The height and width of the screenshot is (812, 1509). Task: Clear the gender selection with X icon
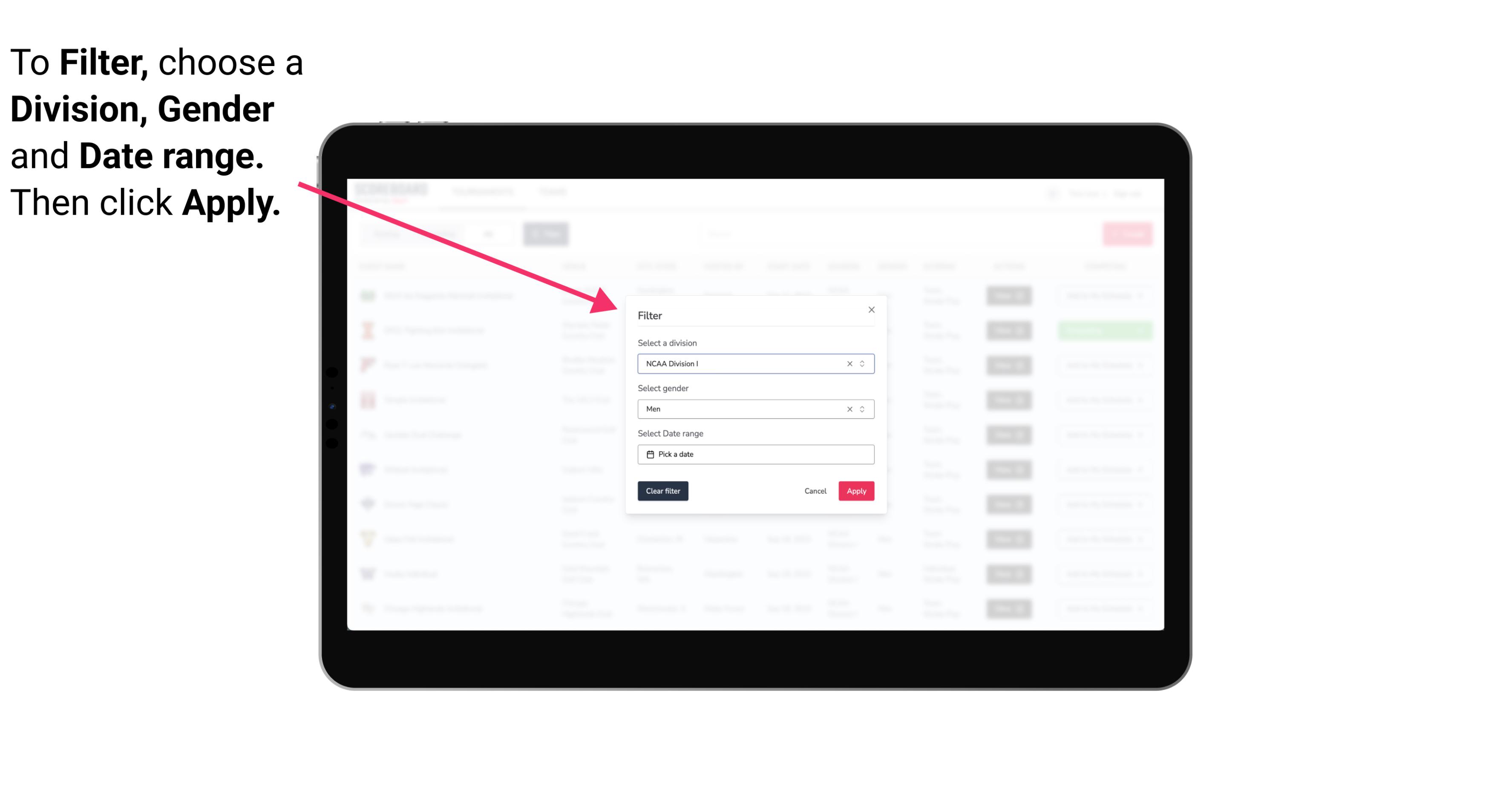click(x=849, y=409)
